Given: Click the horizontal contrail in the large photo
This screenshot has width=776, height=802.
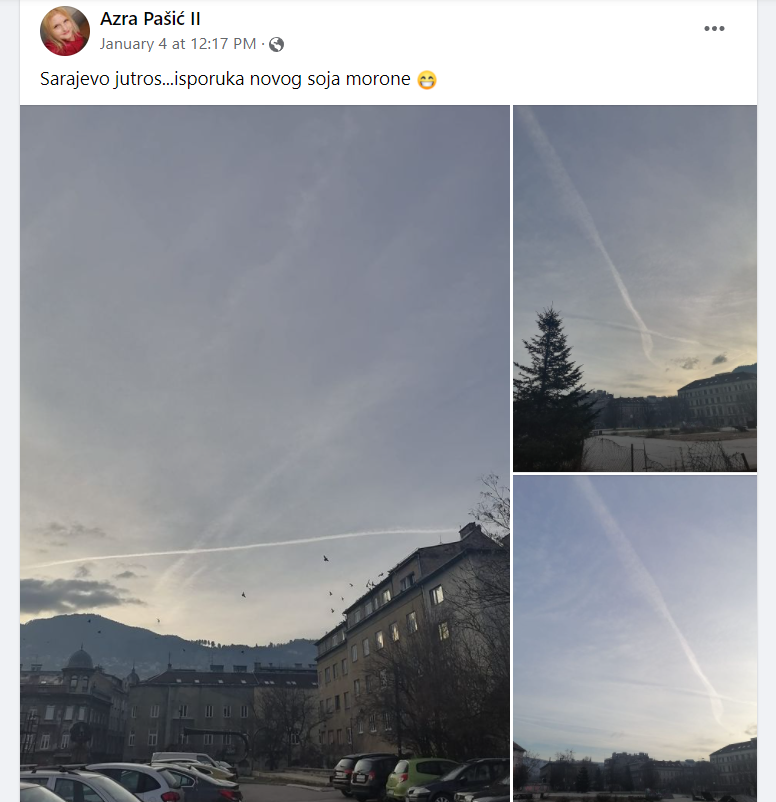Looking at the screenshot, I should coord(240,547).
